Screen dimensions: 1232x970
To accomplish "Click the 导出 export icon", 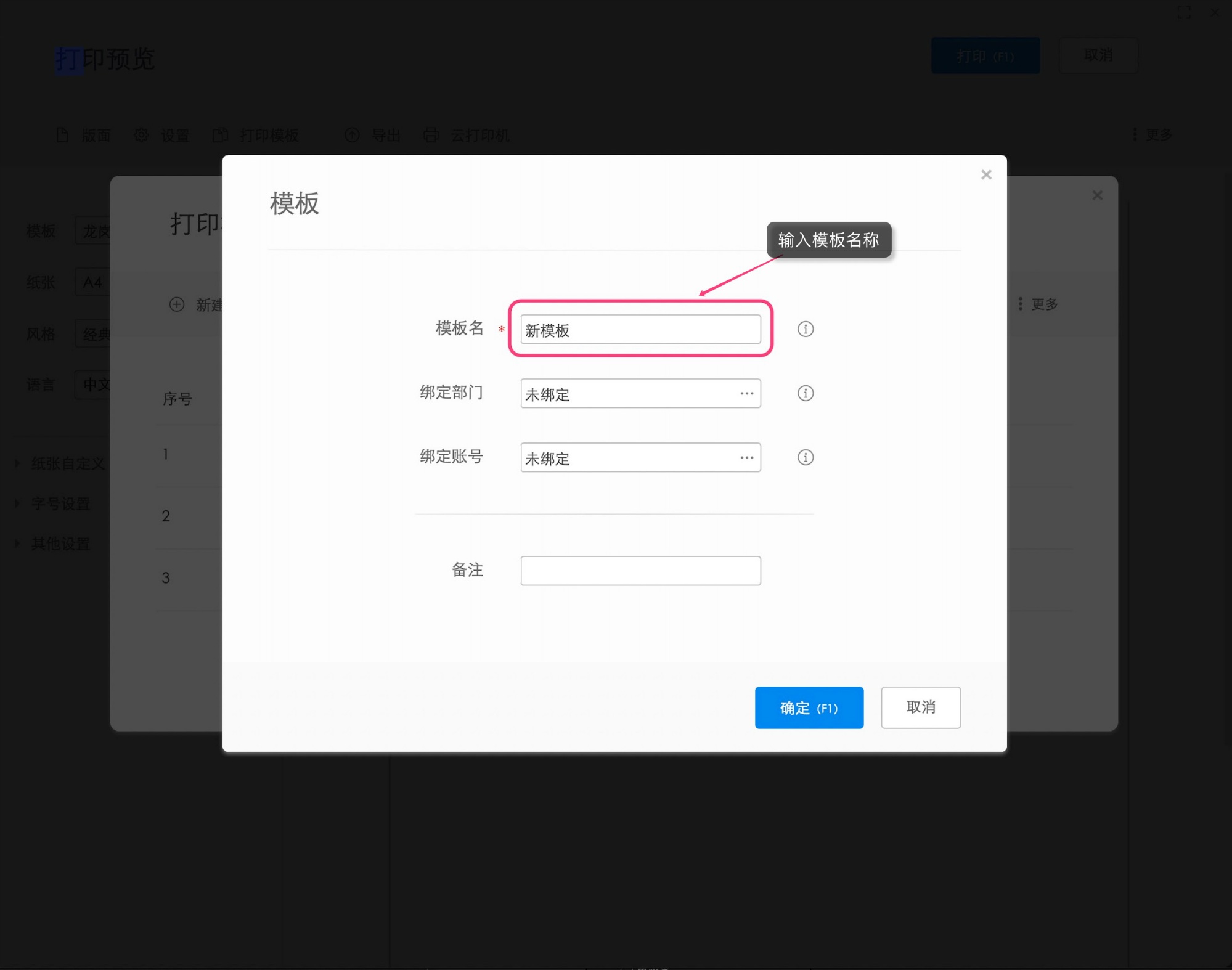I will point(351,135).
